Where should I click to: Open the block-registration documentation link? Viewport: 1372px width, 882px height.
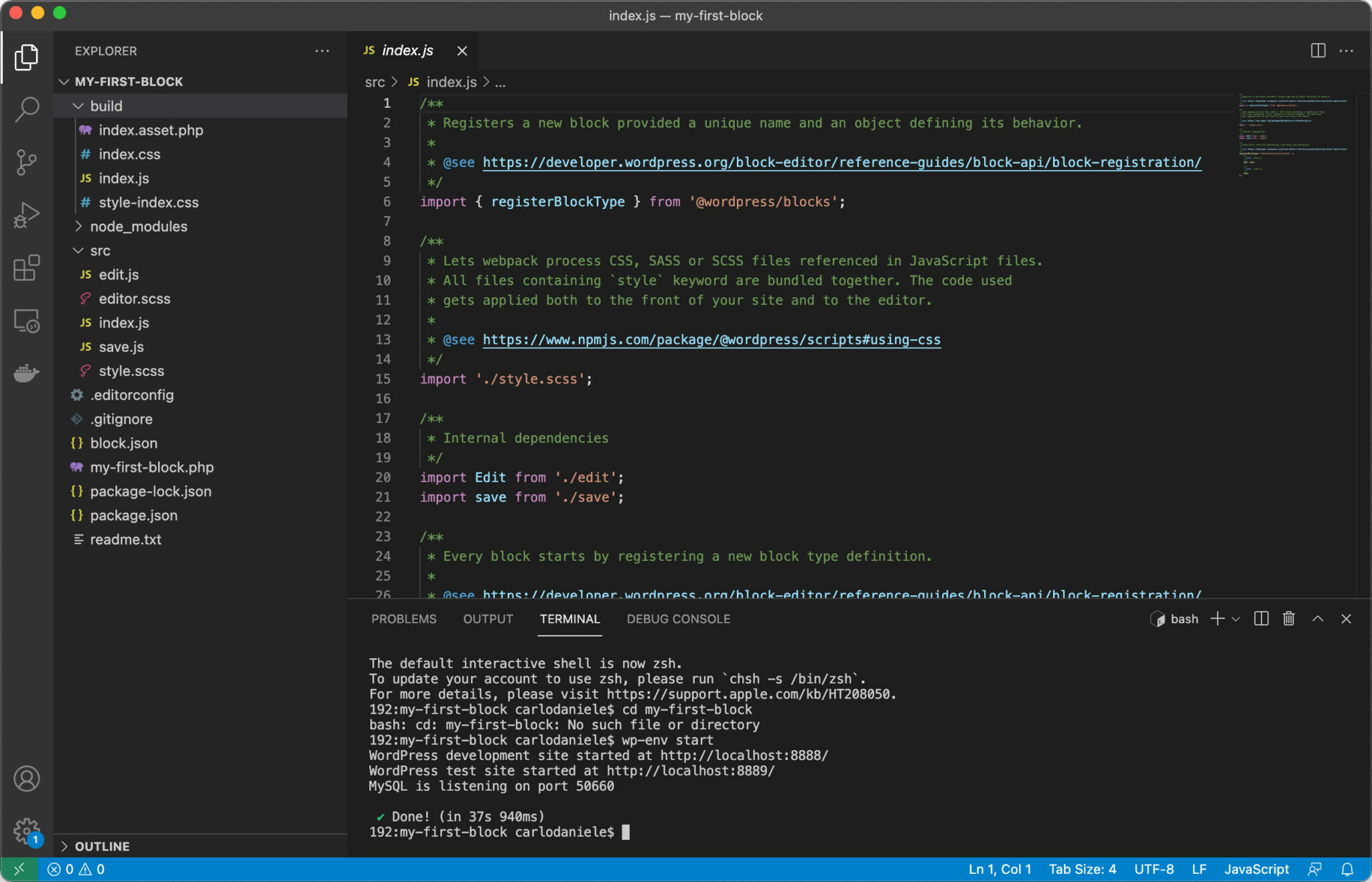[841, 162]
